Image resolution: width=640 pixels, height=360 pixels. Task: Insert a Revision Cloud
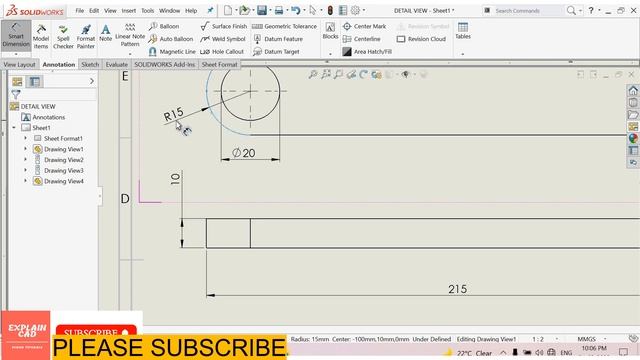pos(421,39)
